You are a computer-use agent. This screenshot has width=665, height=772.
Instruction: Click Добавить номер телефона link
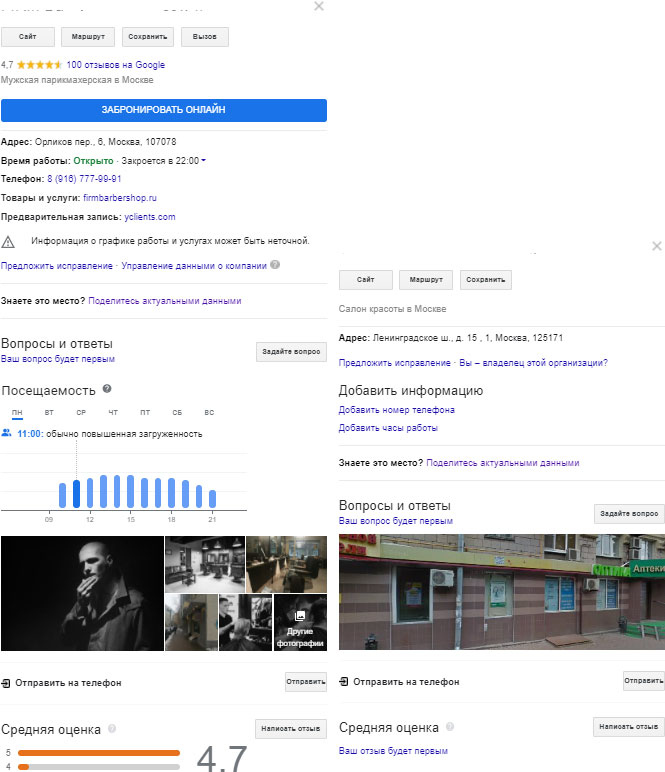coord(397,410)
